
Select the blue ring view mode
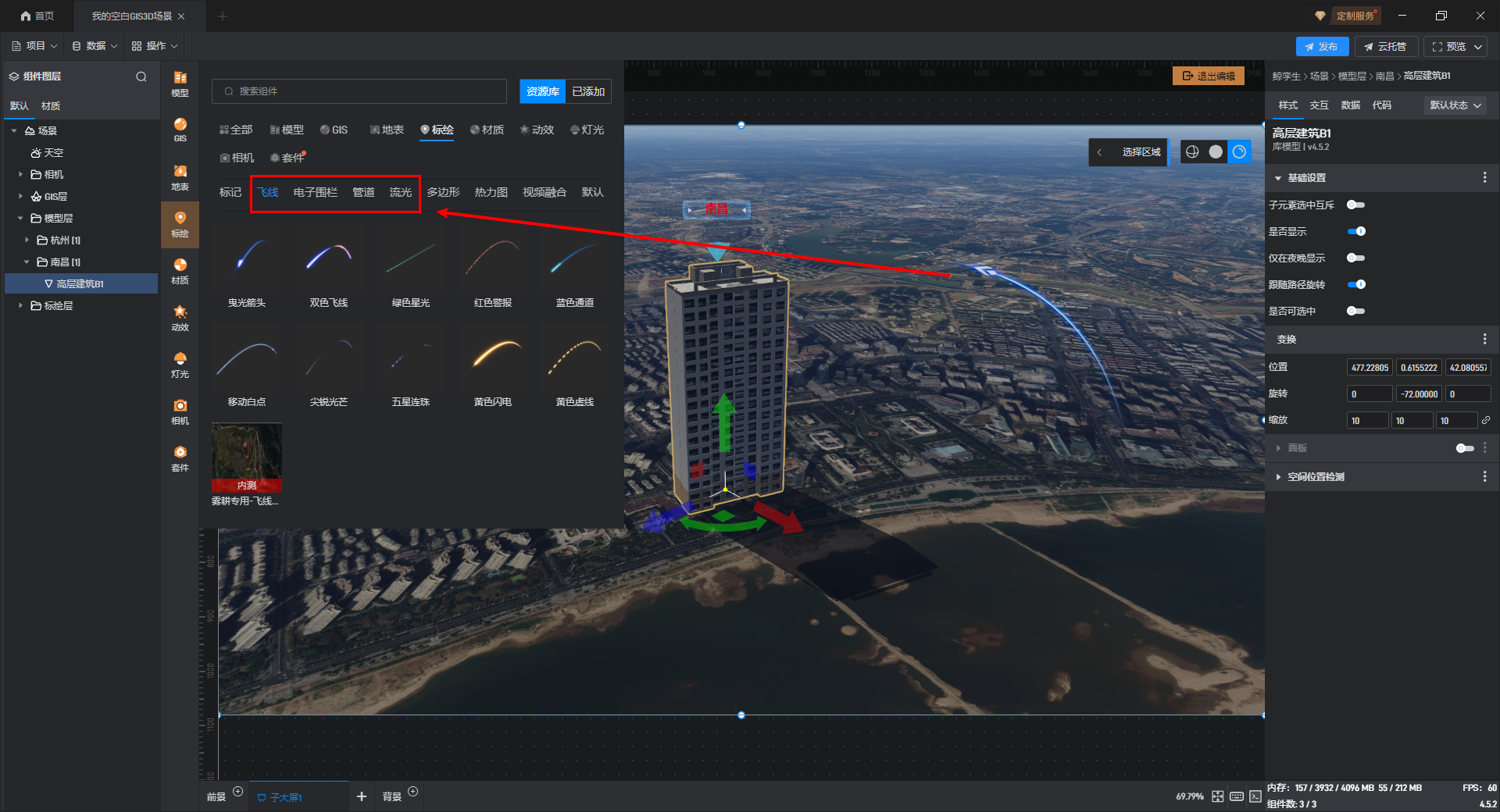[x=1239, y=151]
